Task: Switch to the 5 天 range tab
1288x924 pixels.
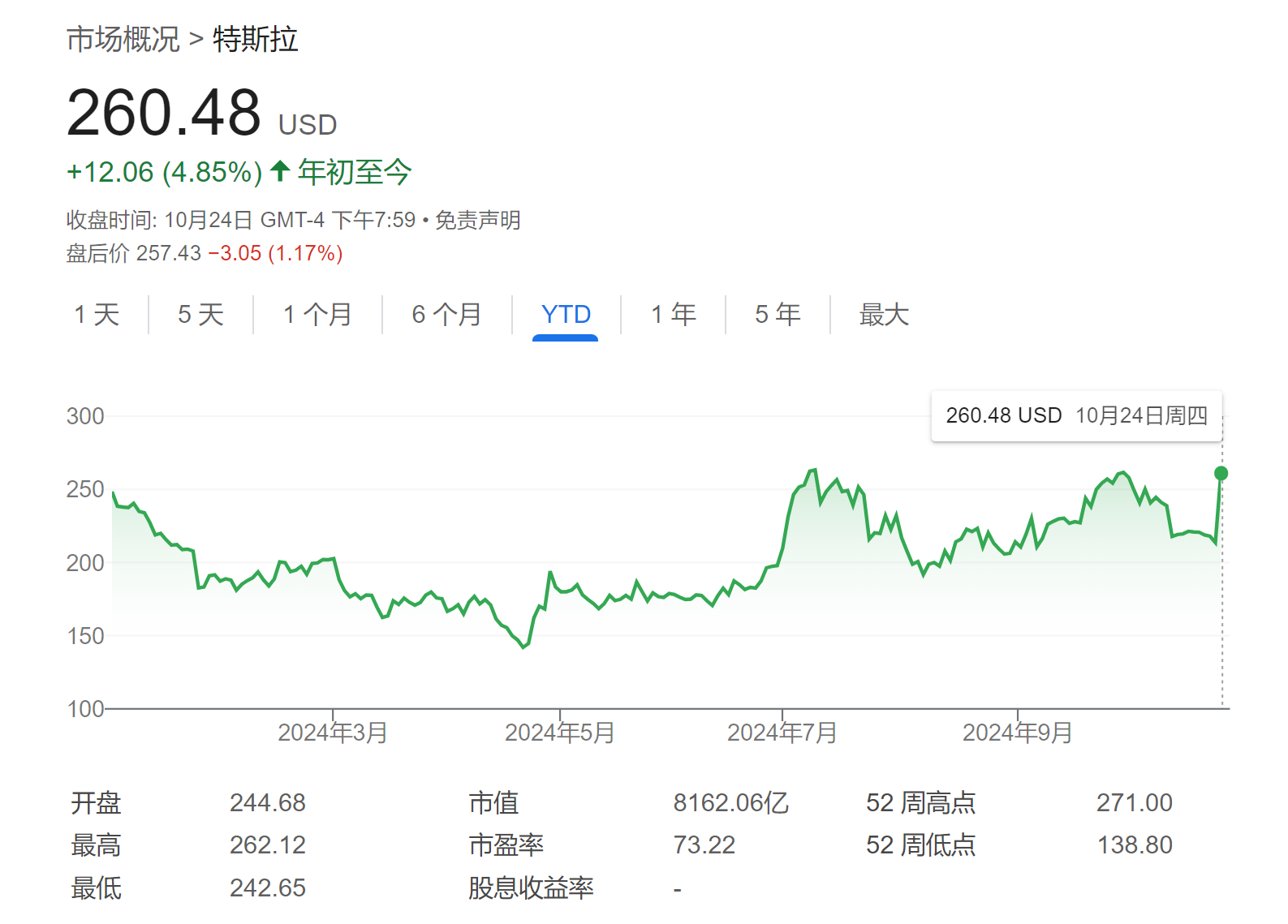Action: coord(200,315)
